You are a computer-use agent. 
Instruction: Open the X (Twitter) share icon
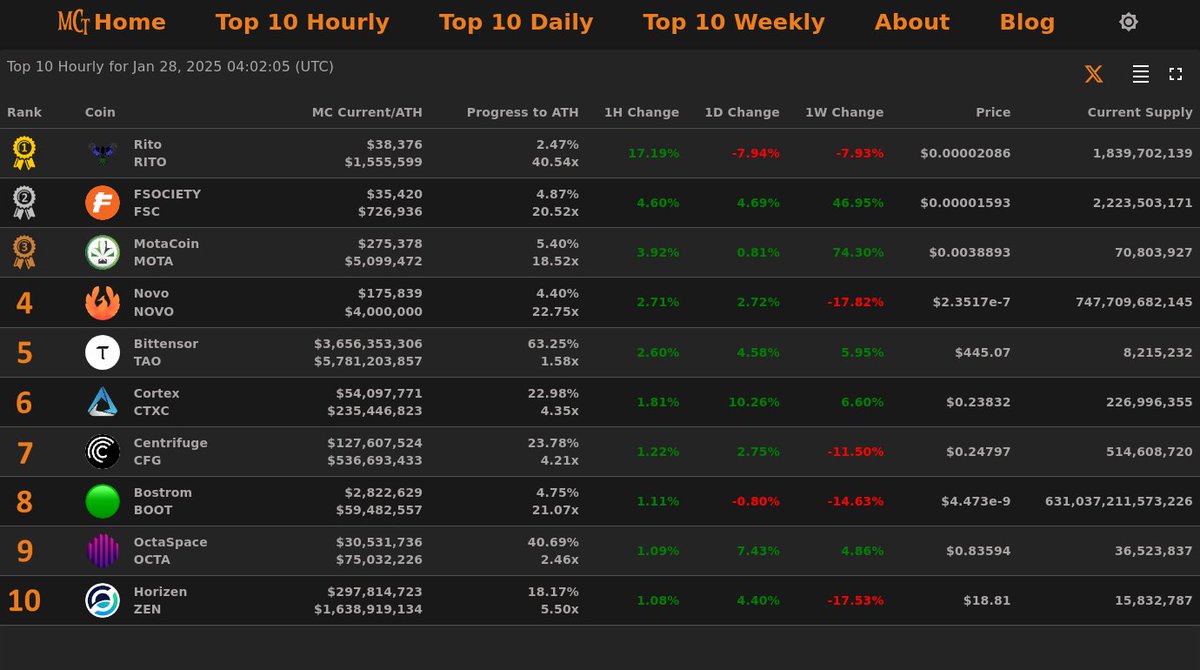[x=1094, y=74]
